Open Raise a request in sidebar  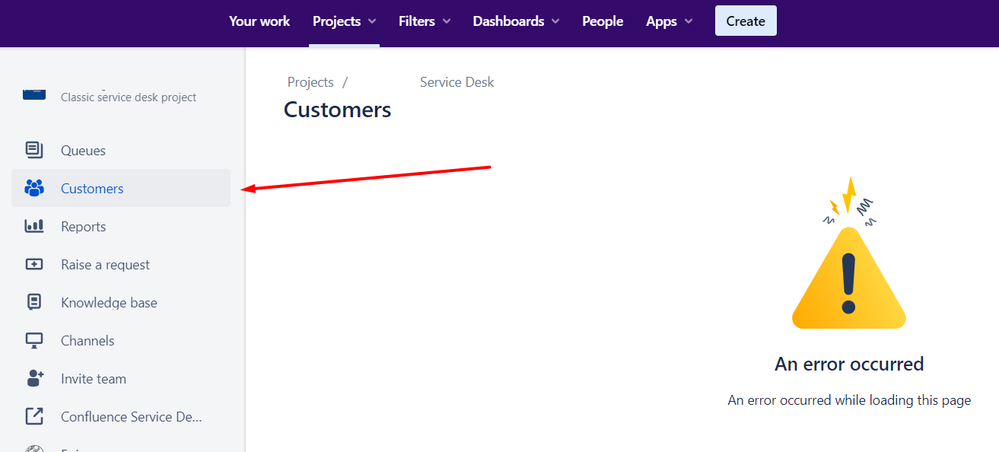[121, 264]
